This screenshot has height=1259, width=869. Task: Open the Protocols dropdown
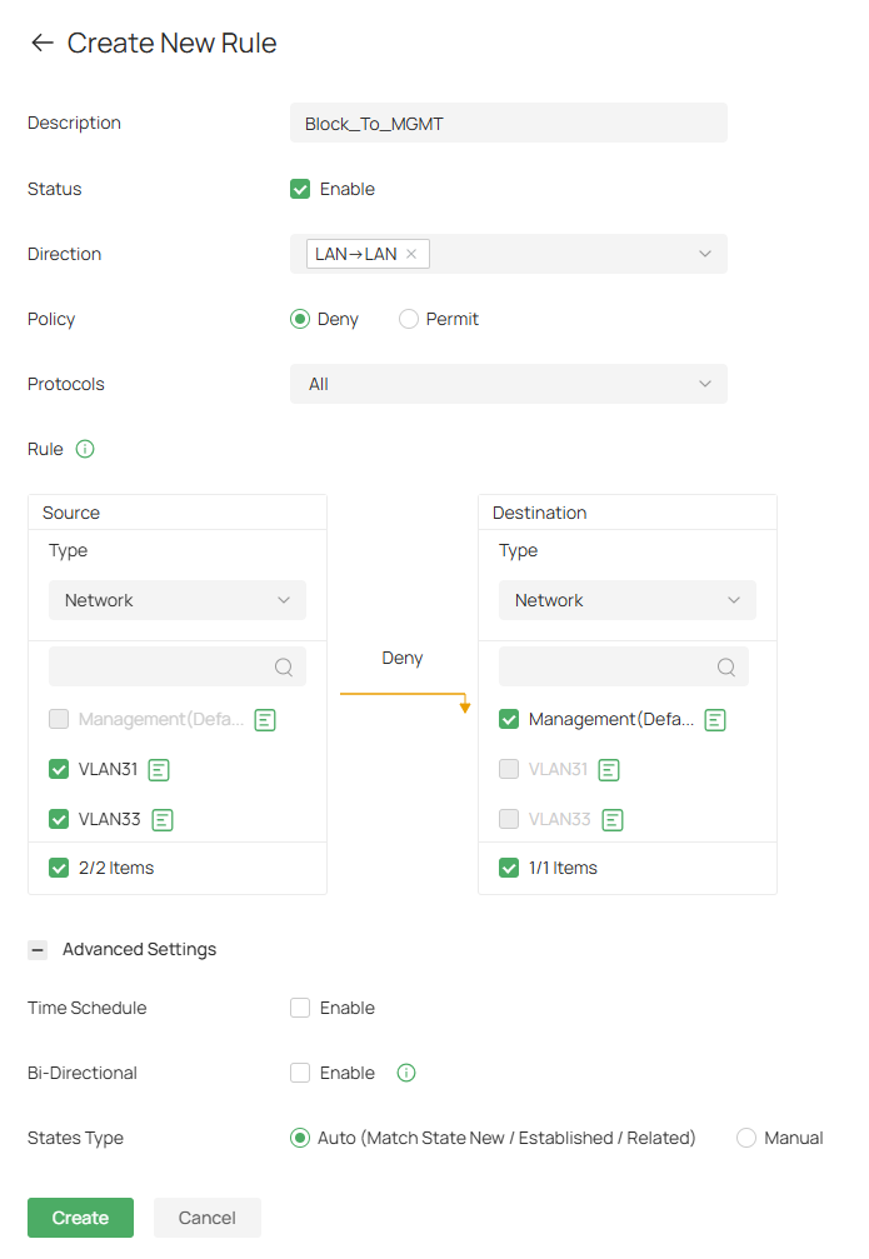509,384
